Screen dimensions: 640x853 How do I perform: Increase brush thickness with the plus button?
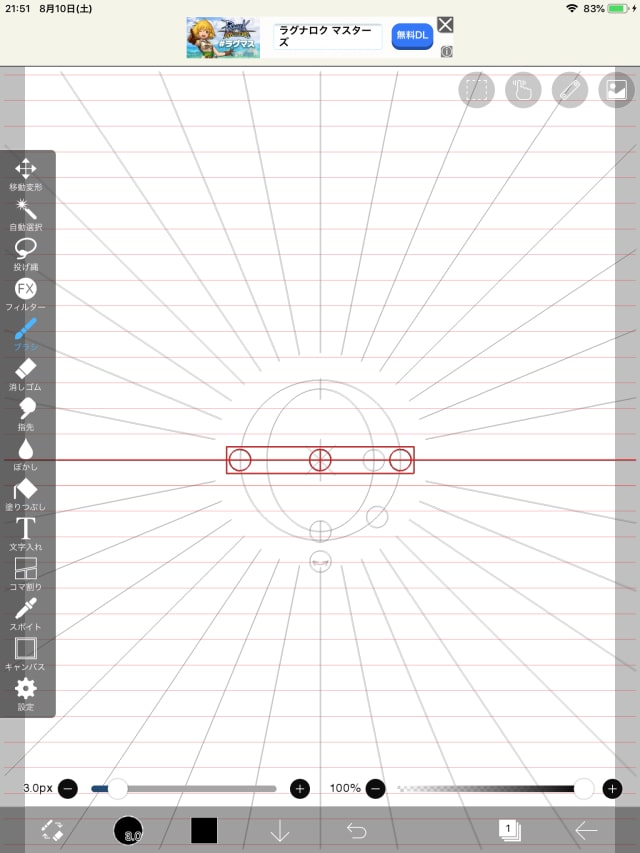300,788
